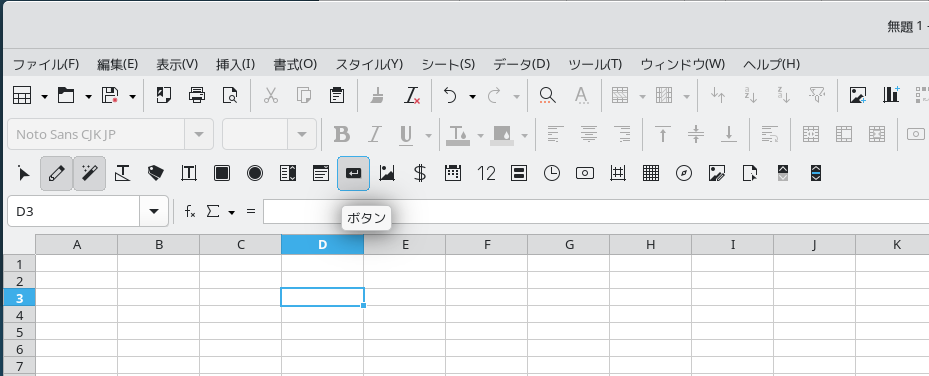
Task: Select the ボタン push button control
Action: click(354, 173)
